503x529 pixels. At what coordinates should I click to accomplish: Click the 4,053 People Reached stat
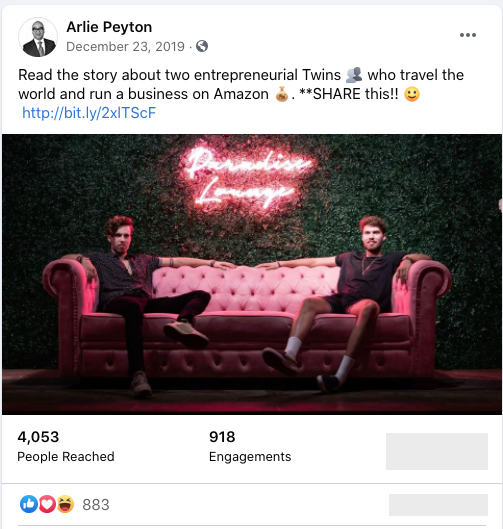tap(66, 446)
